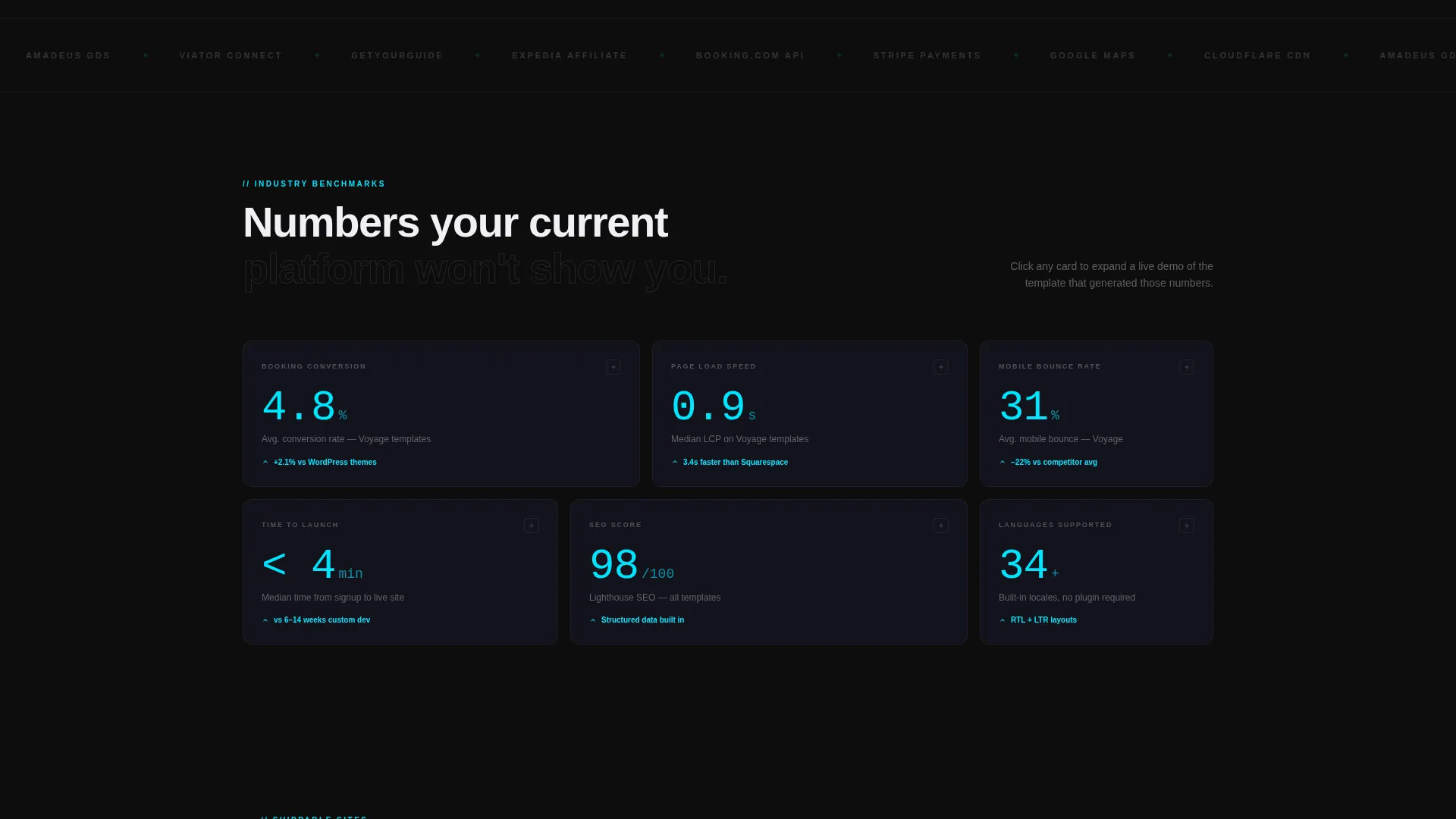Select the Stripe Payments partner label
The width and height of the screenshot is (1456, 819).
927,55
